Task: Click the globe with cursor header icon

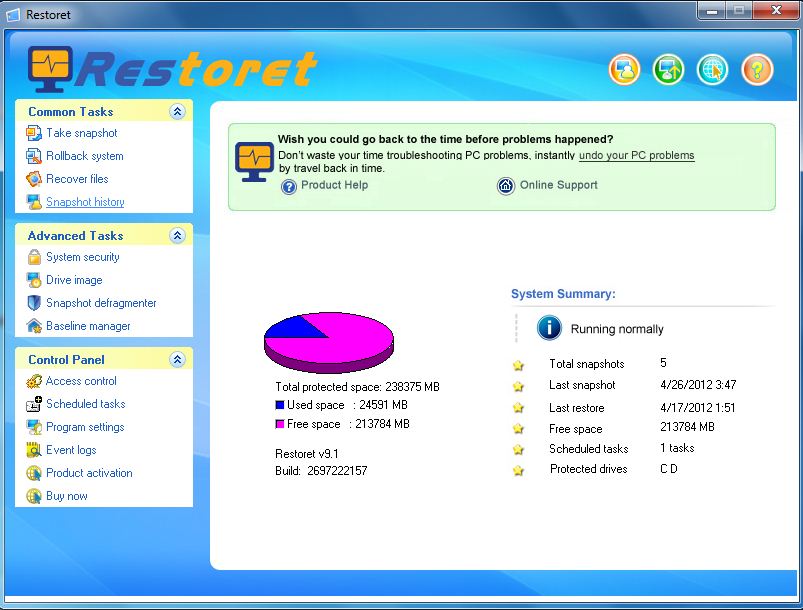Action: [712, 70]
